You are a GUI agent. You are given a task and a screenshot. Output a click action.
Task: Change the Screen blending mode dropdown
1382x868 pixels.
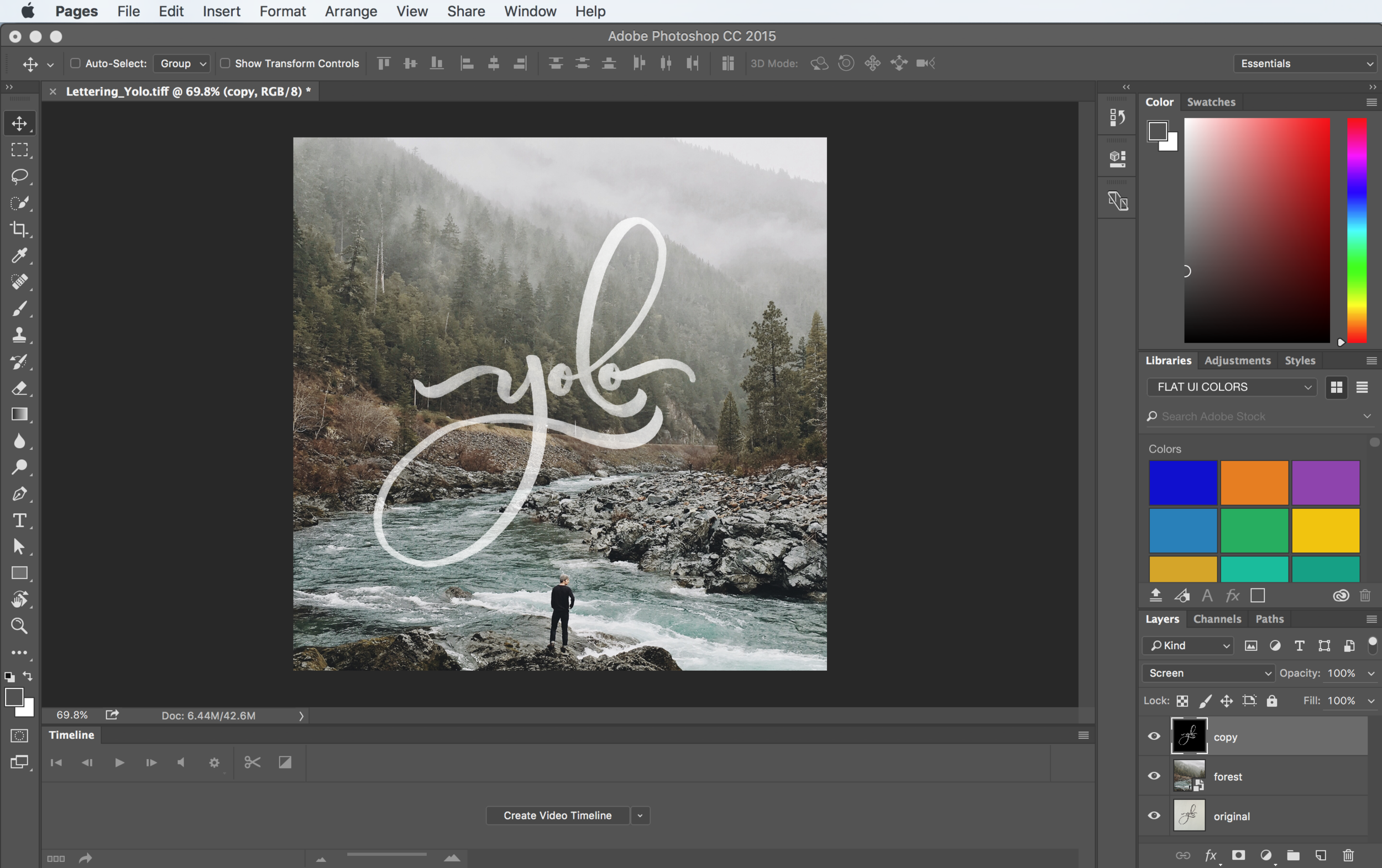pyautogui.click(x=1208, y=672)
